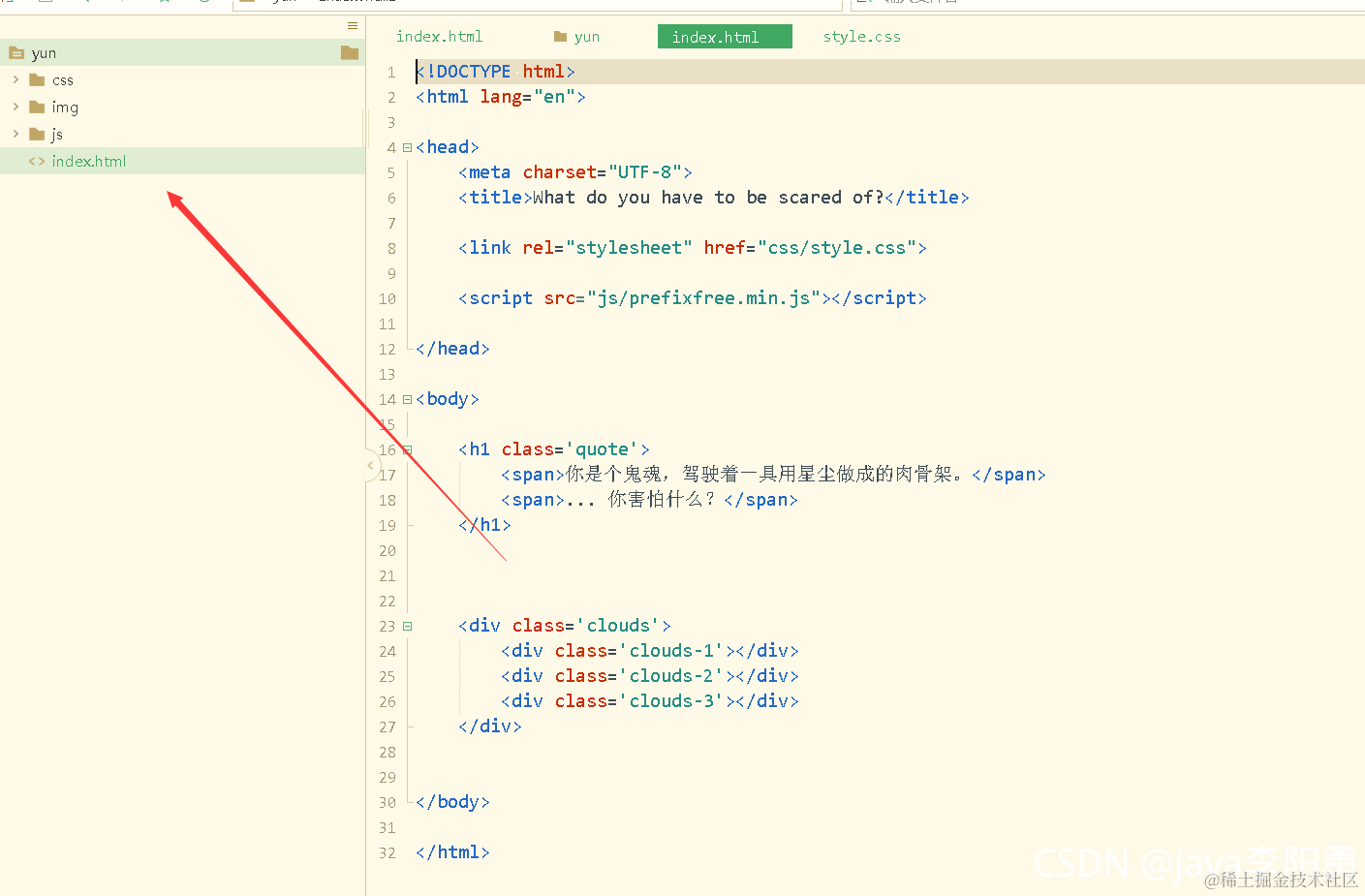Viewport: 1365px width, 896px height.
Task: Click the closing </head> tag
Action: click(452, 349)
